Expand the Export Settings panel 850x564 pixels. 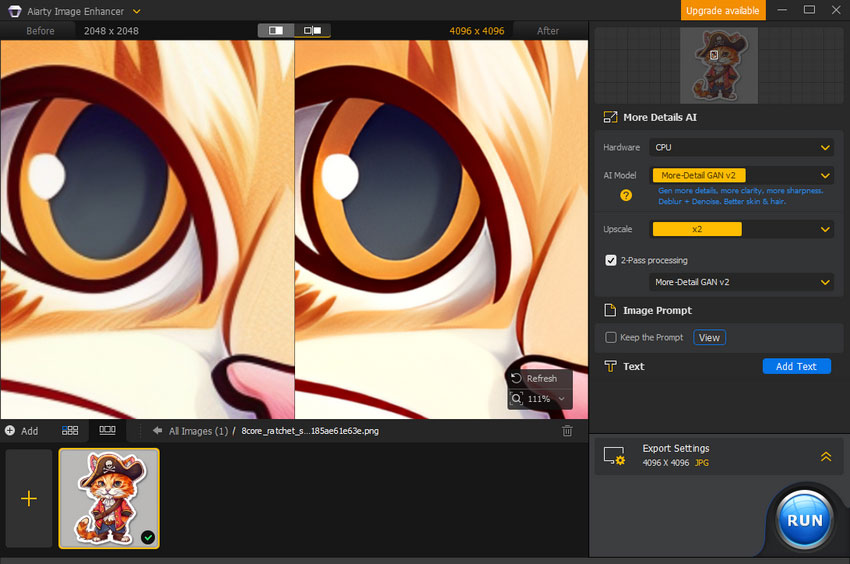pos(825,456)
